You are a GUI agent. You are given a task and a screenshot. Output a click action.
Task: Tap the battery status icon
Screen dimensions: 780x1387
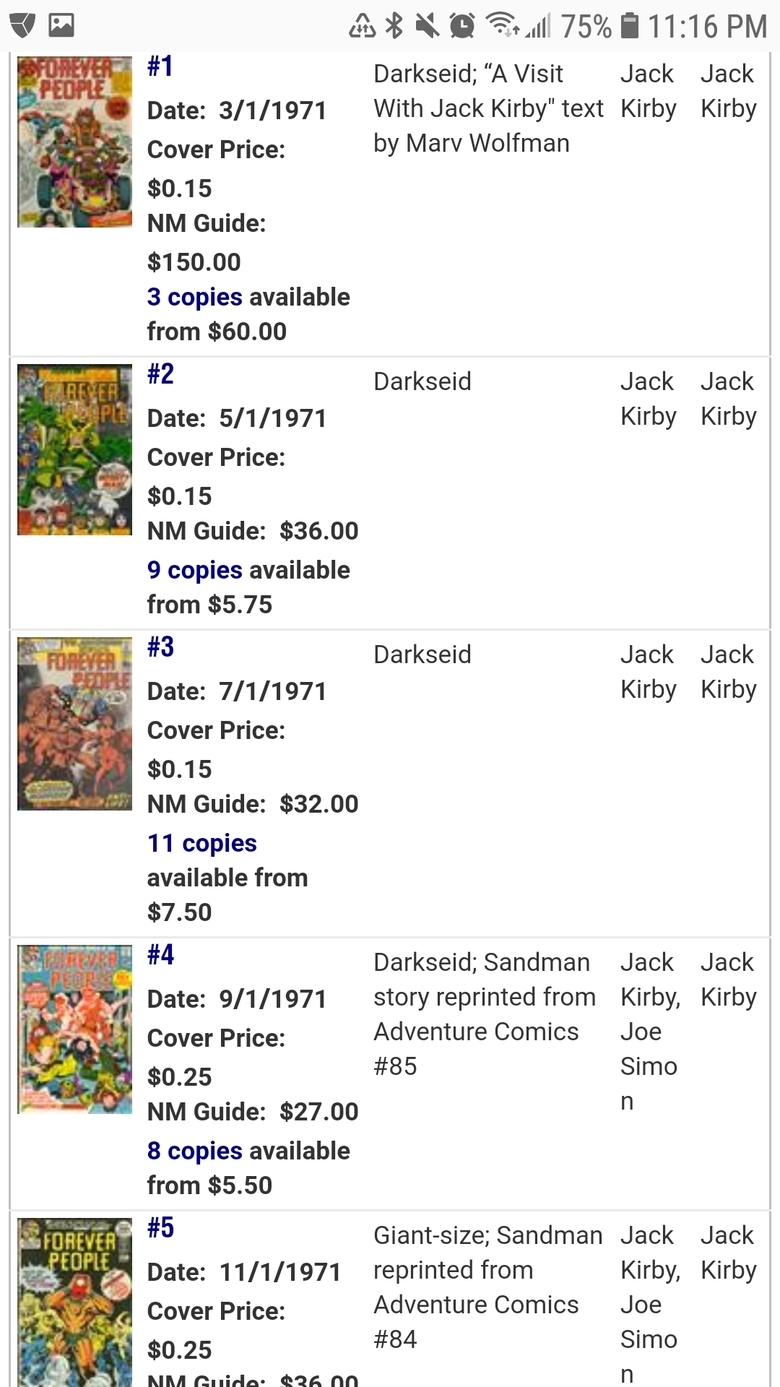629,25
